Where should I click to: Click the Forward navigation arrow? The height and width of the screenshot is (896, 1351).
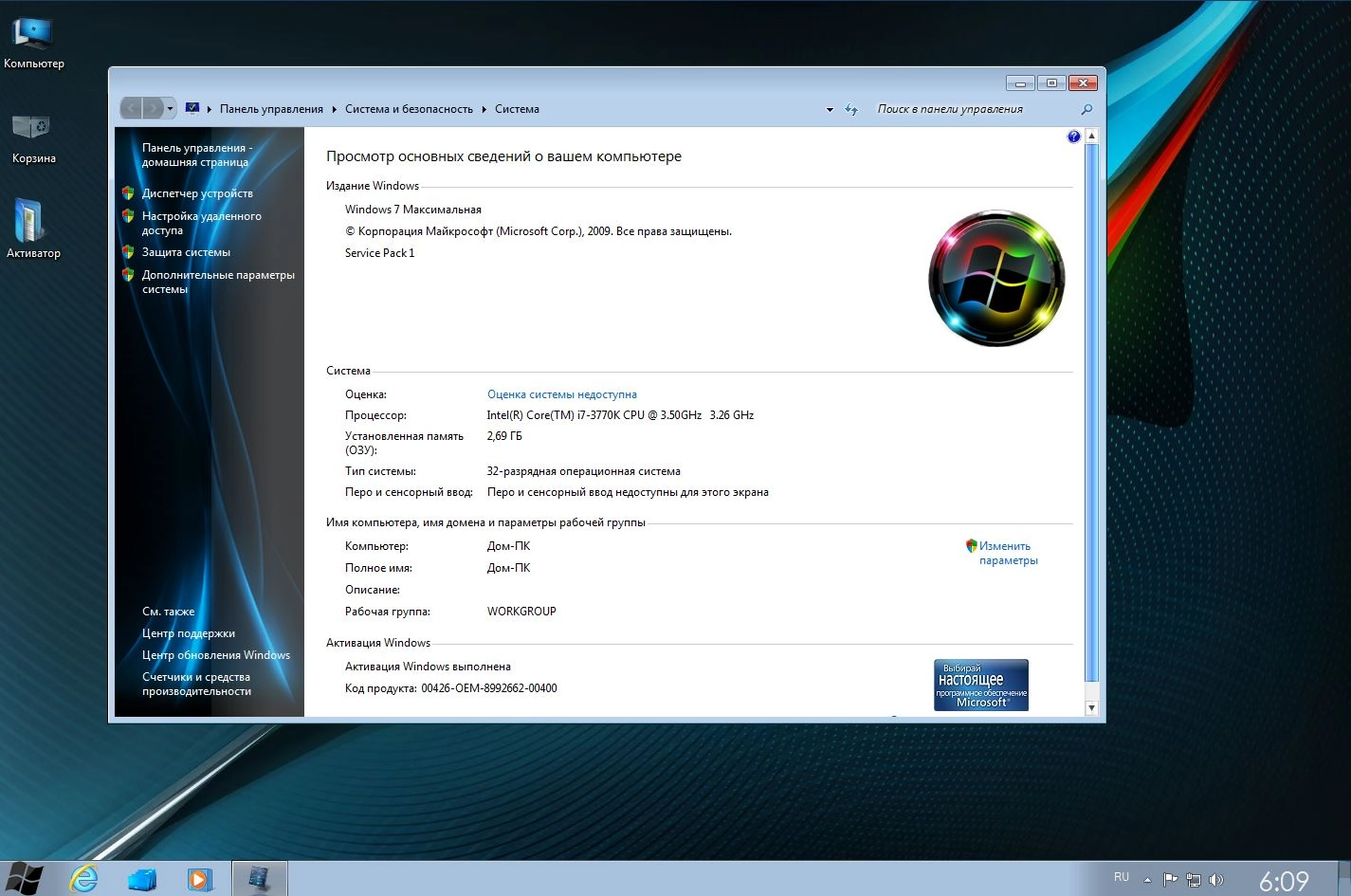click(154, 109)
